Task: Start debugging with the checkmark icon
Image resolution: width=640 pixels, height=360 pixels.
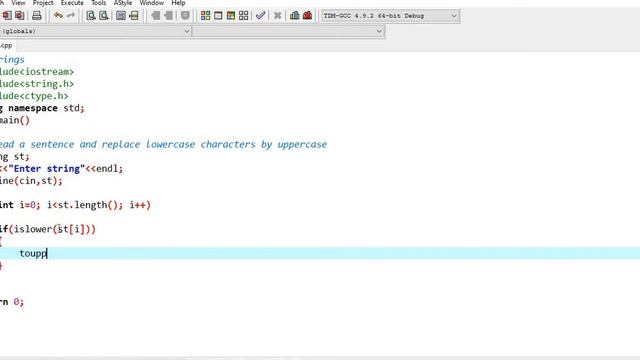Action: coord(260,16)
